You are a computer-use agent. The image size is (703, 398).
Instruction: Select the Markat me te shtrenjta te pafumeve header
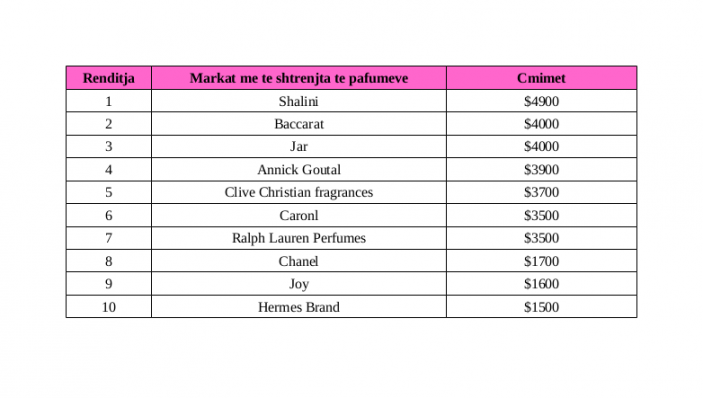(299, 78)
